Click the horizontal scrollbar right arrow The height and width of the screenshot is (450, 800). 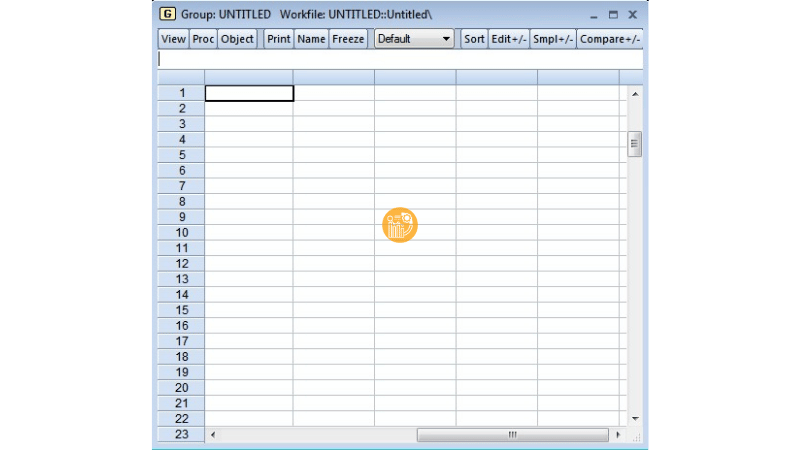(619, 435)
